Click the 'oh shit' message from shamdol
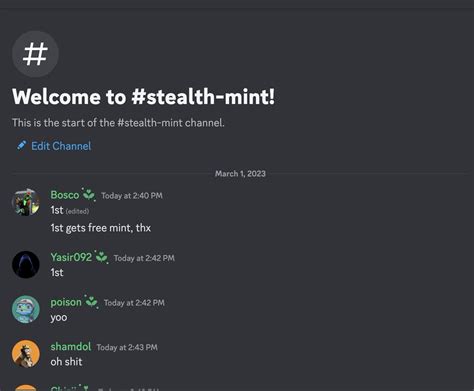Viewport: 474px width, 391px height. pos(66,362)
